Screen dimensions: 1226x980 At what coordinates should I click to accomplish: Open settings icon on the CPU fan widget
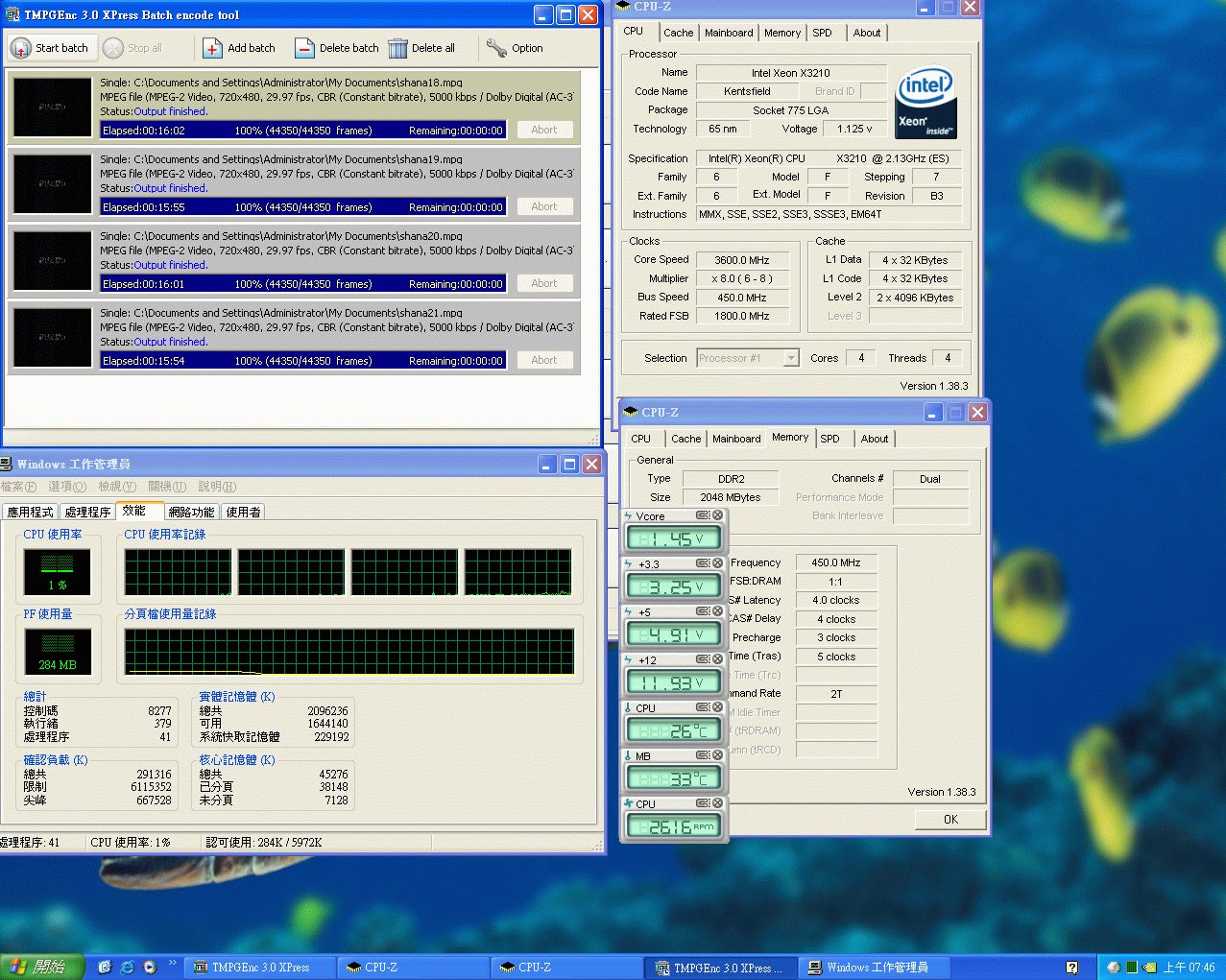pyautogui.click(x=703, y=803)
